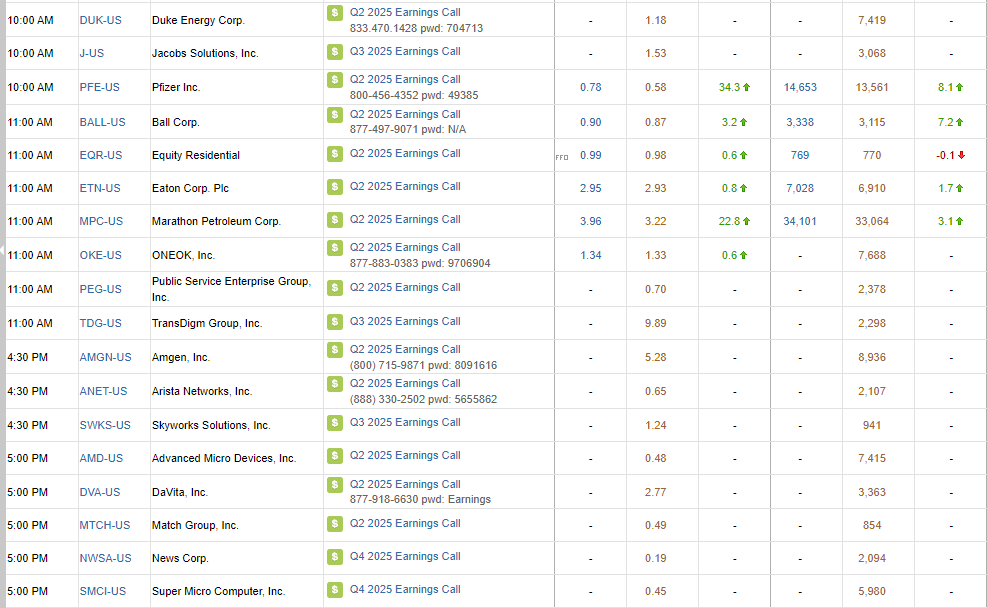
Task: Click the green up arrow beside Marathon 22.8
Action: pyautogui.click(x=747, y=222)
